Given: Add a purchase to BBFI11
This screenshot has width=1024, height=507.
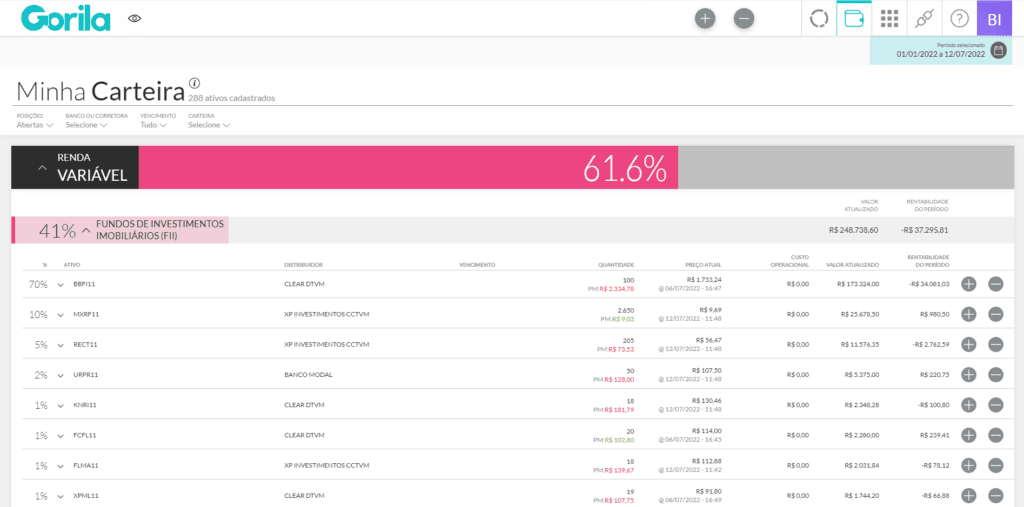Looking at the screenshot, I should [x=968, y=284].
